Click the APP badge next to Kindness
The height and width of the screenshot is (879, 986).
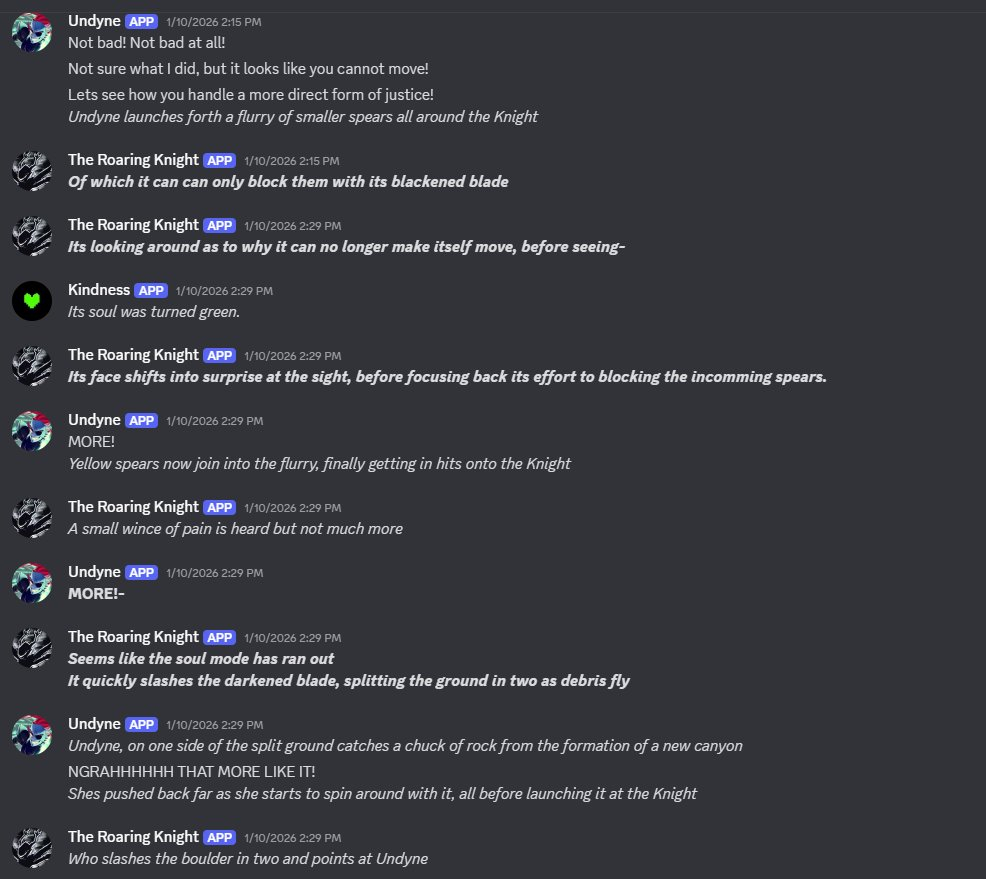(151, 290)
